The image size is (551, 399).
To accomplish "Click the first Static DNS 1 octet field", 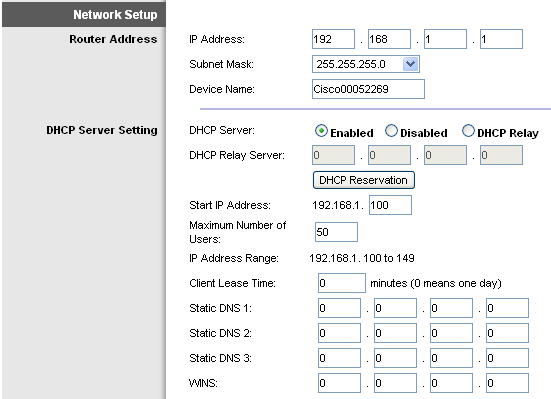I will pos(339,308).
